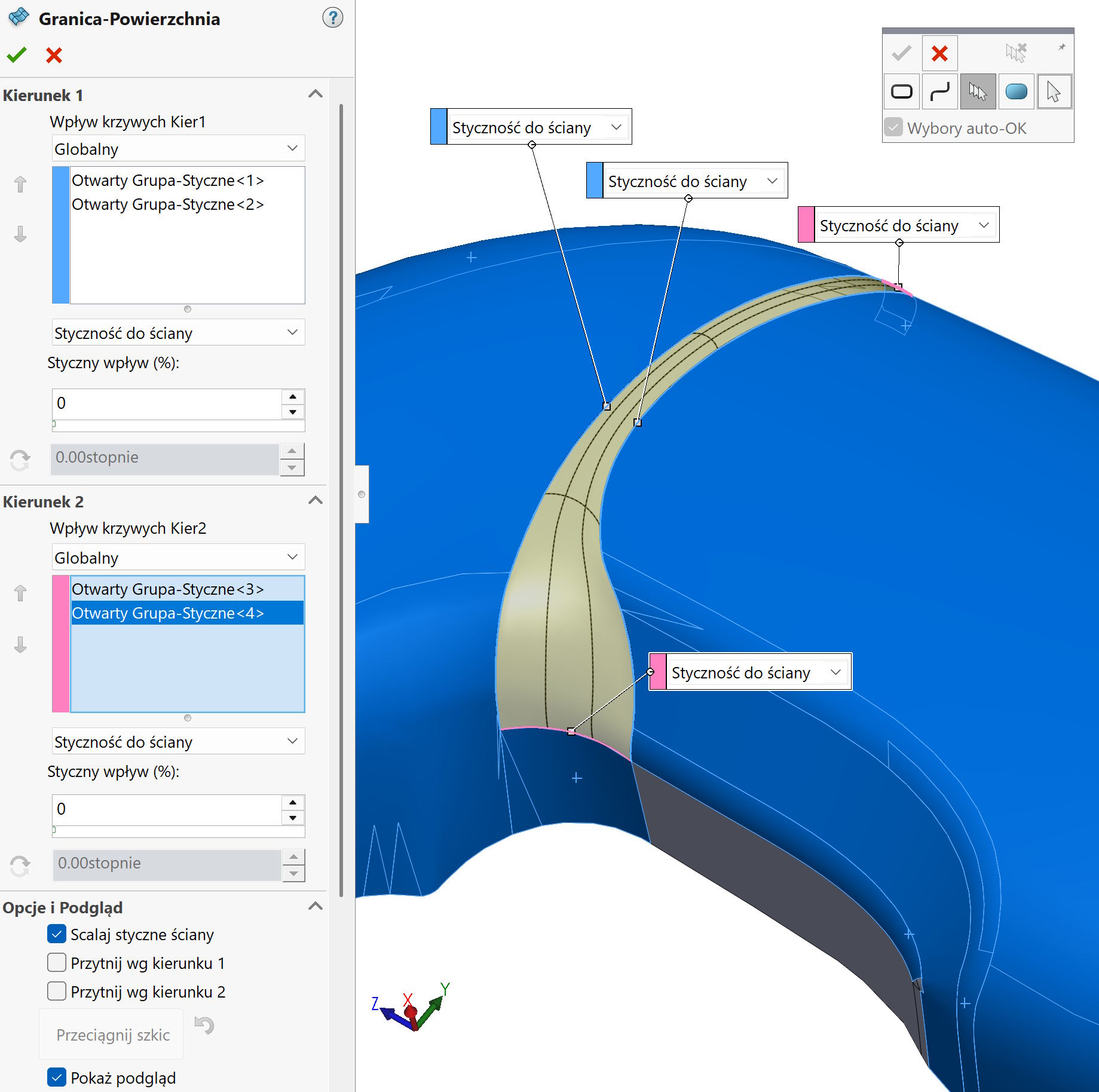Open Wpływ krzywych Kier1 Globalny dropdown
Image resolution: width=1099 pixels, height=1092 pixels.
[178, 148]
